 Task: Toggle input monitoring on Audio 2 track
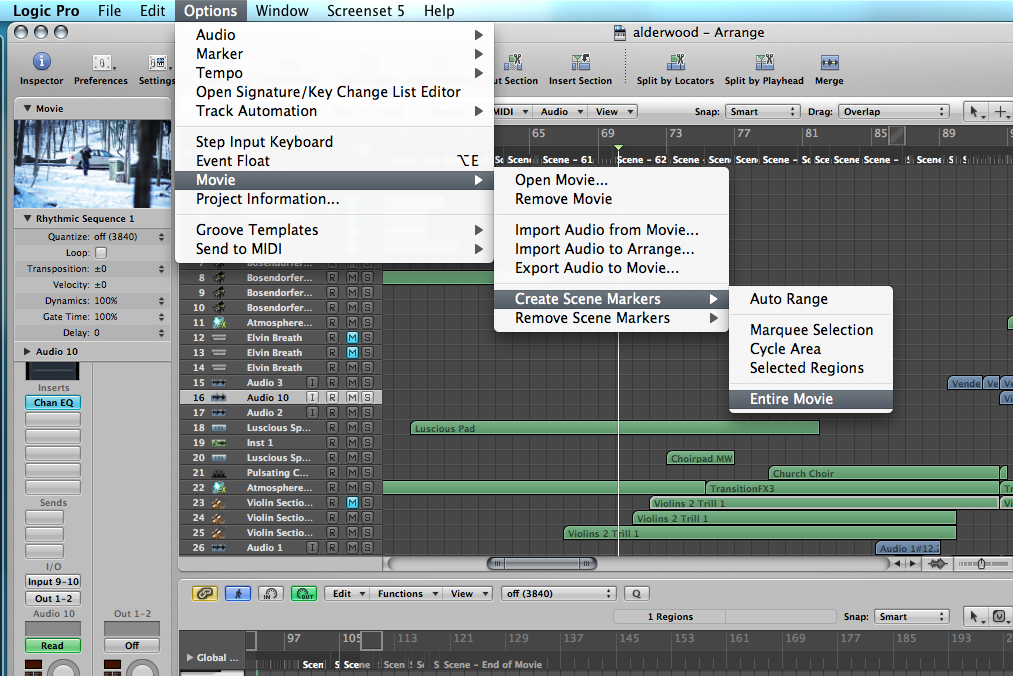coord(312,412)
